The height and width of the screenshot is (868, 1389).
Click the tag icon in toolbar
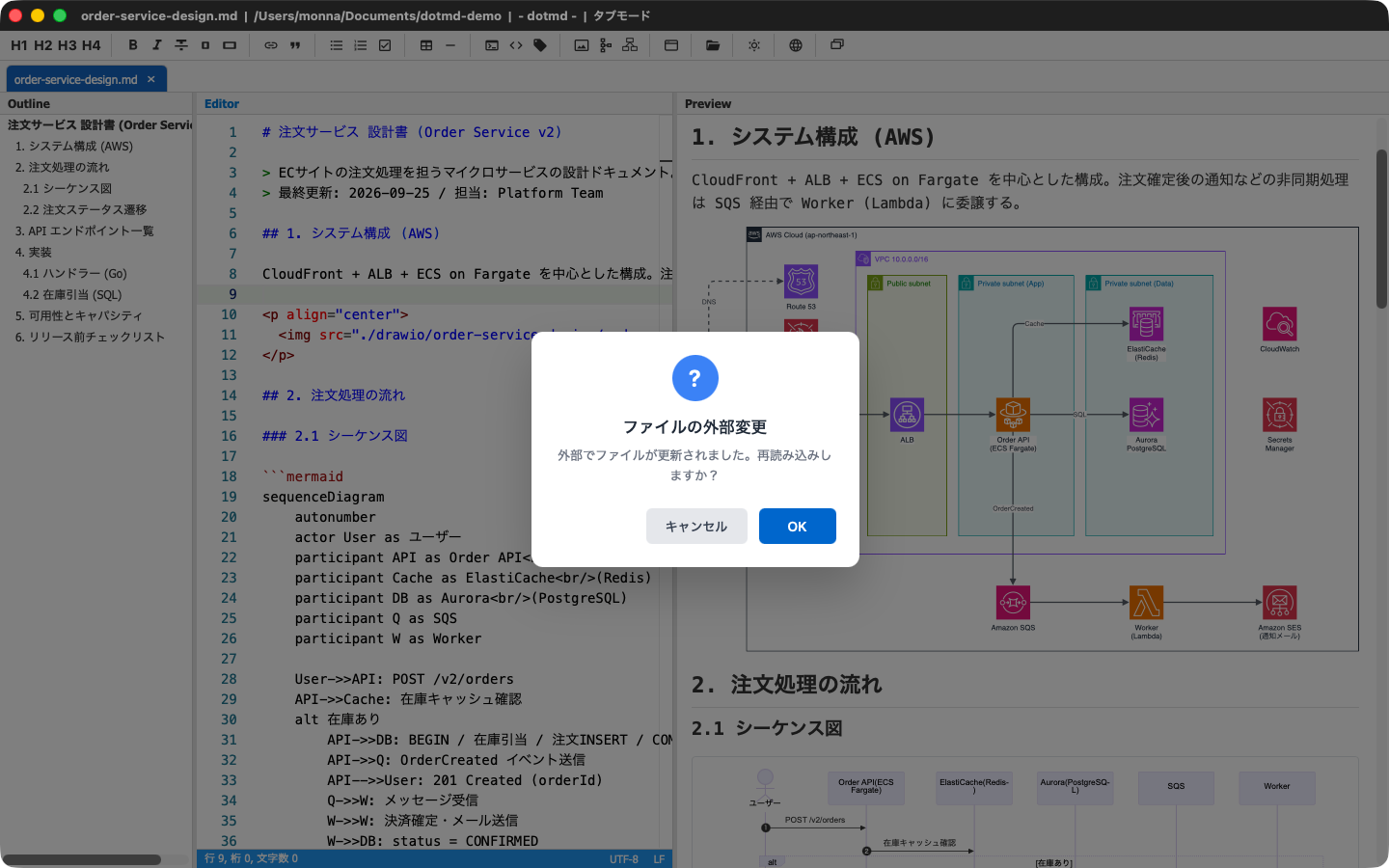click(x=540, y=45)
